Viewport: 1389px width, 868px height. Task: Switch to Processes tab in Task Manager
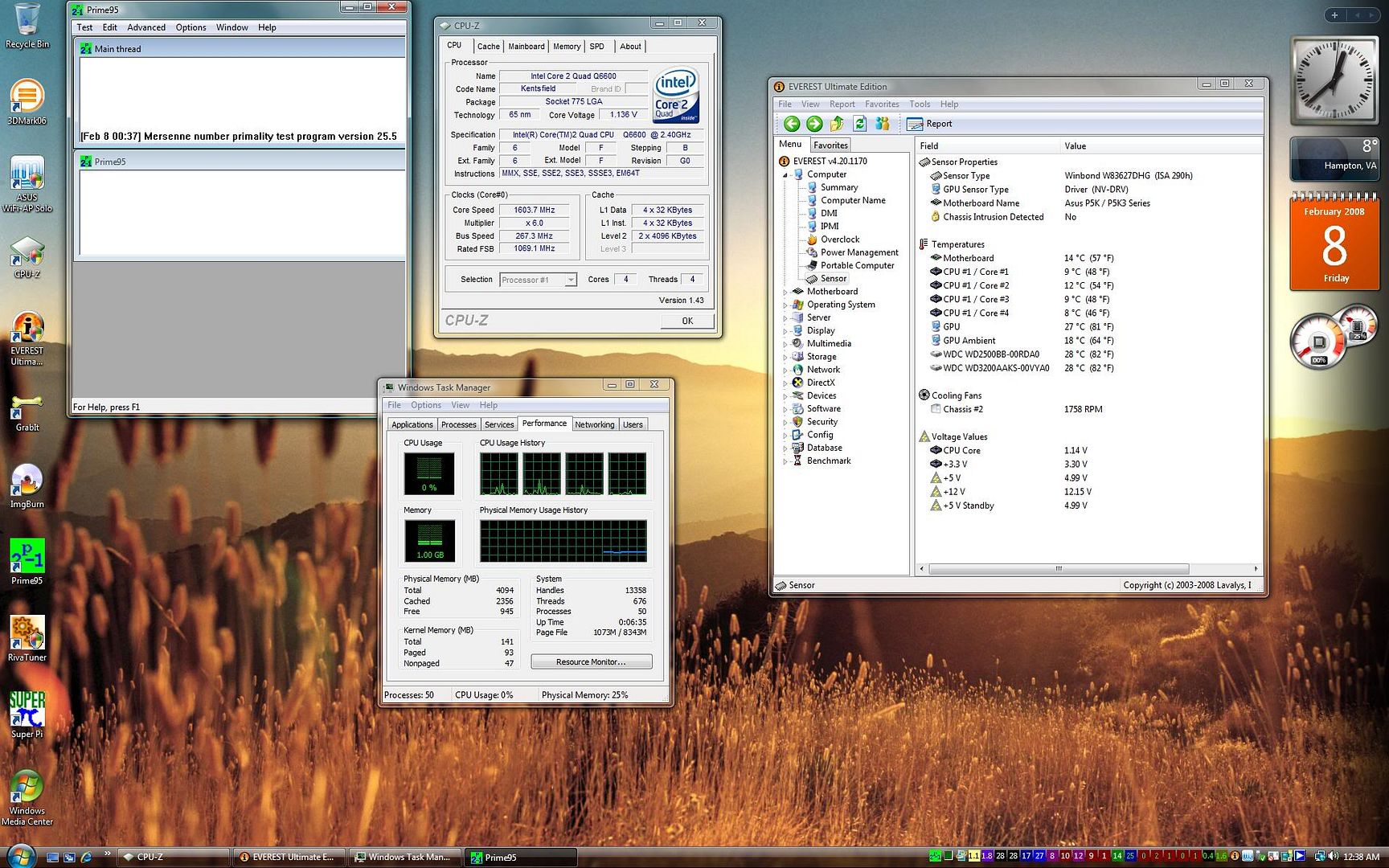[458, 424]
